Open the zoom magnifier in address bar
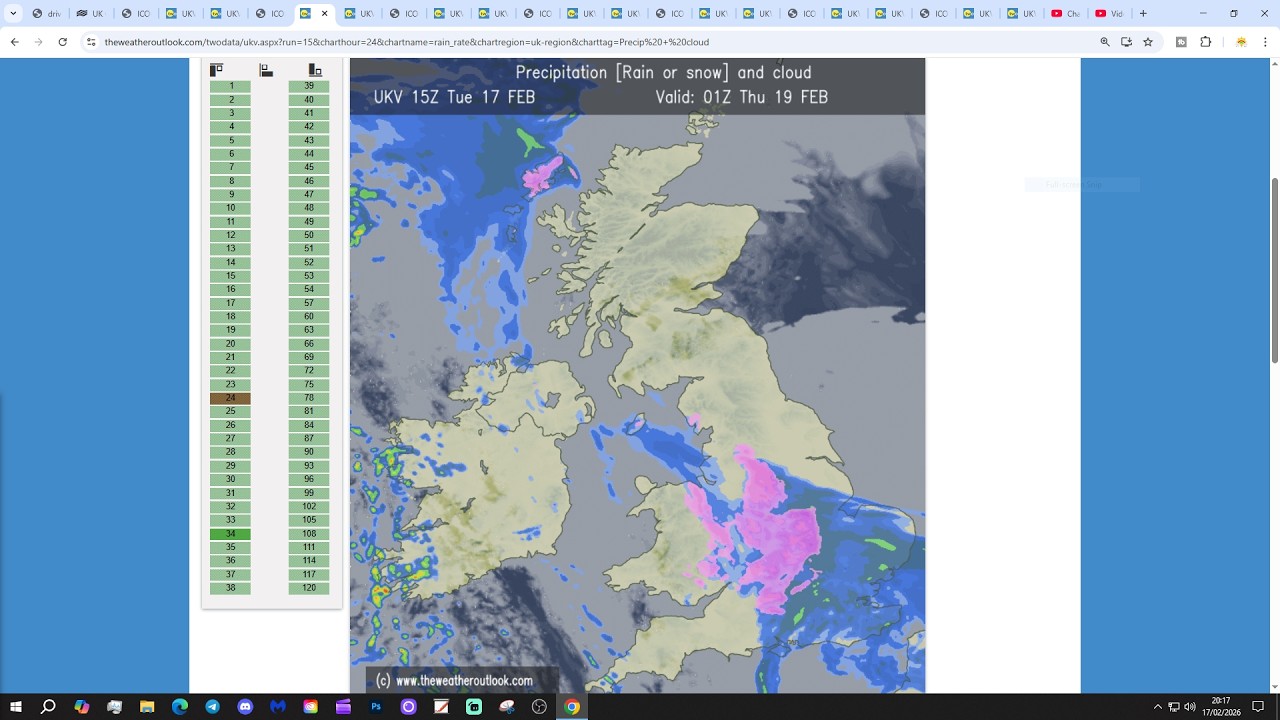This screenshot has height=720, width=1280. [1105, 42]
